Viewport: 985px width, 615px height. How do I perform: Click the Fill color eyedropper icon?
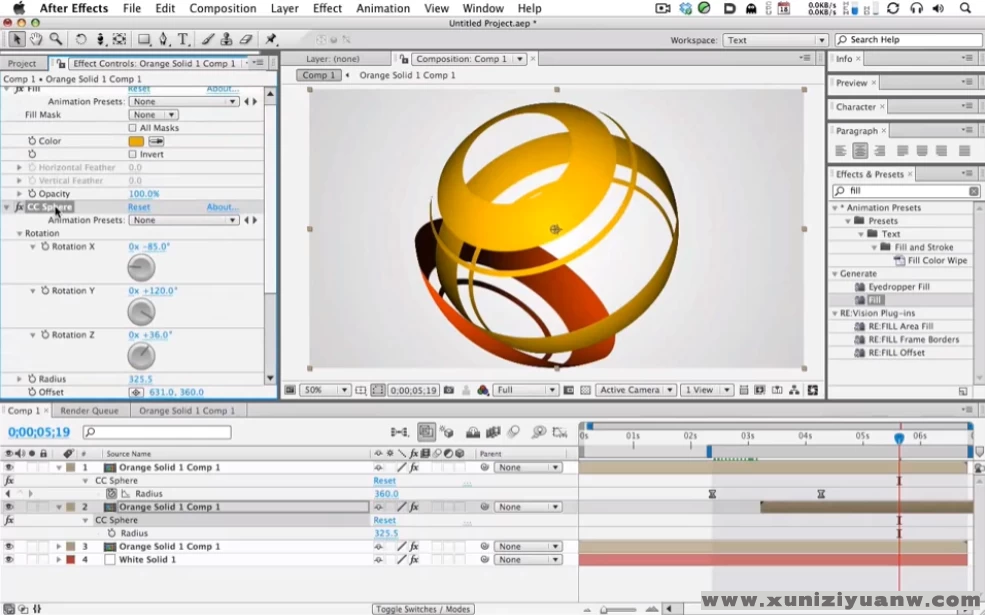tap(157, 141)
